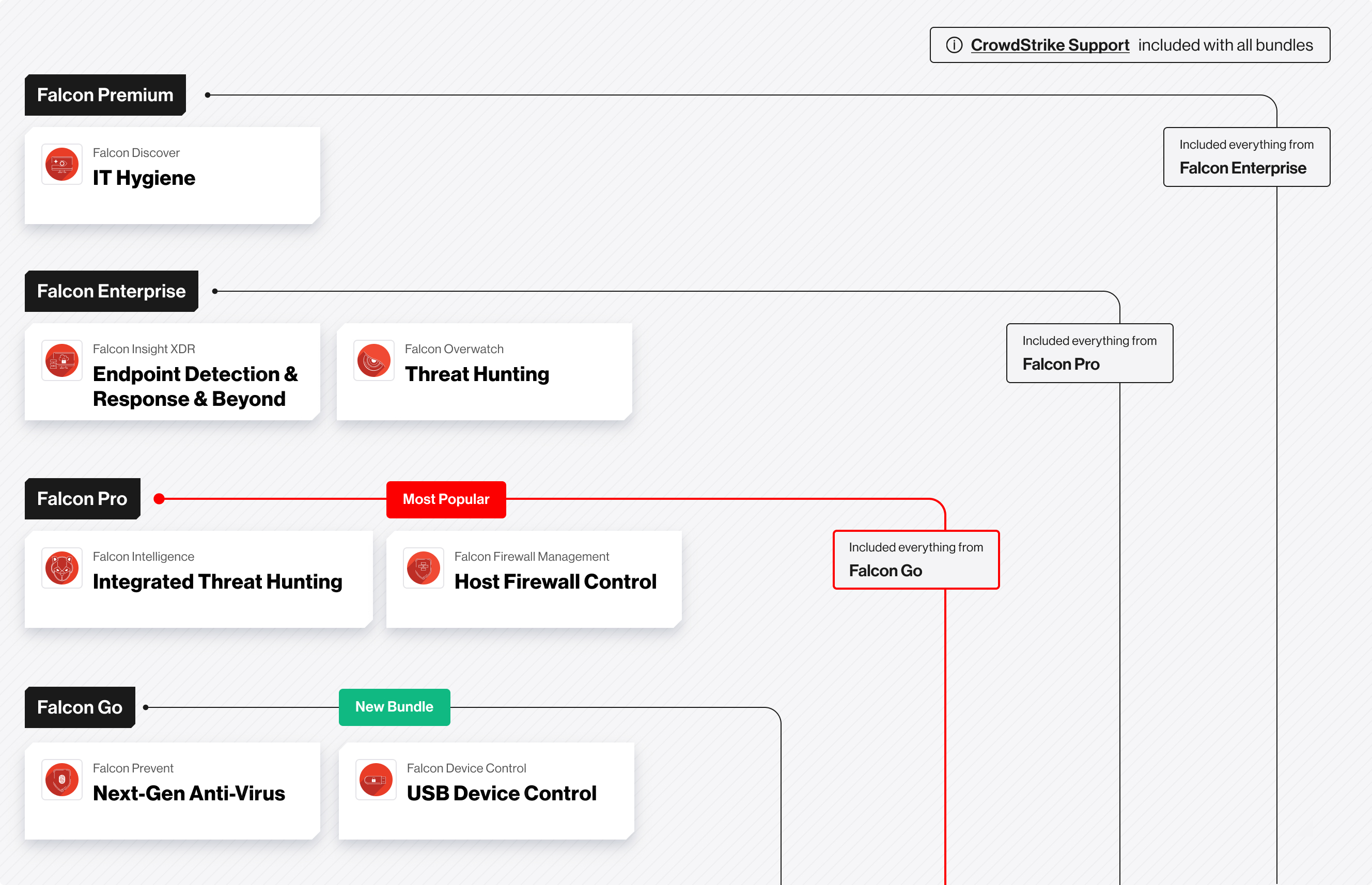Select the Falcon Enterprise bundle label

[112, 291]
